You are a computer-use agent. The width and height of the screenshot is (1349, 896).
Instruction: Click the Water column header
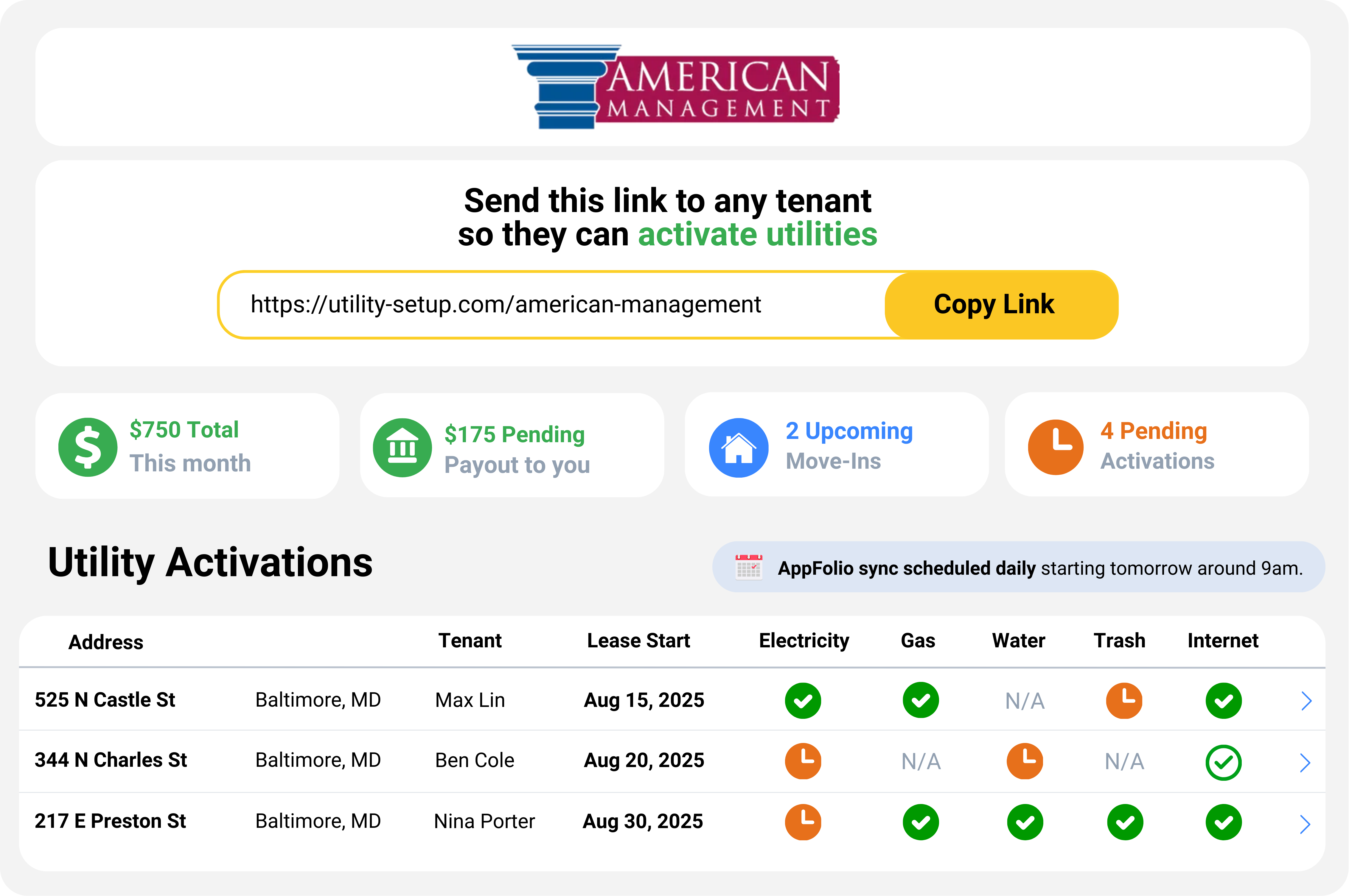pos(1019,641)
